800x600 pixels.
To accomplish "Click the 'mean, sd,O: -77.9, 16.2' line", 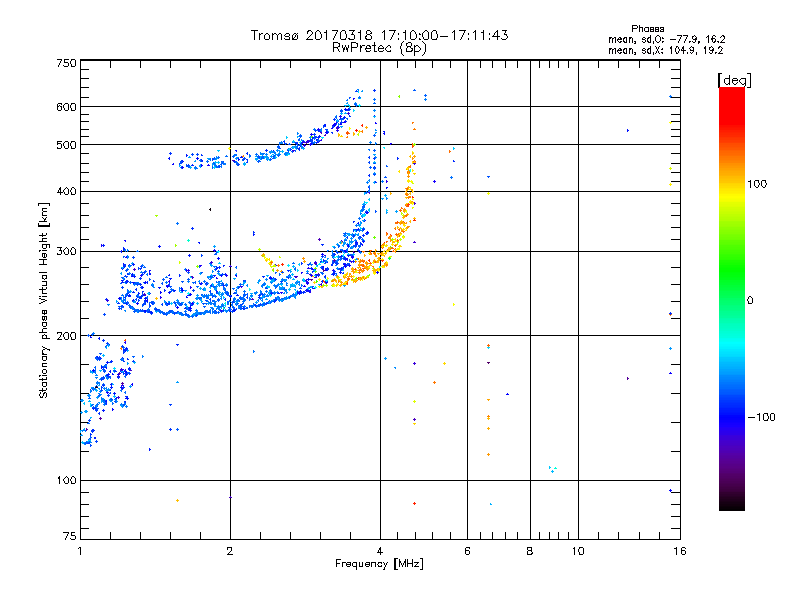I will 667,39.
